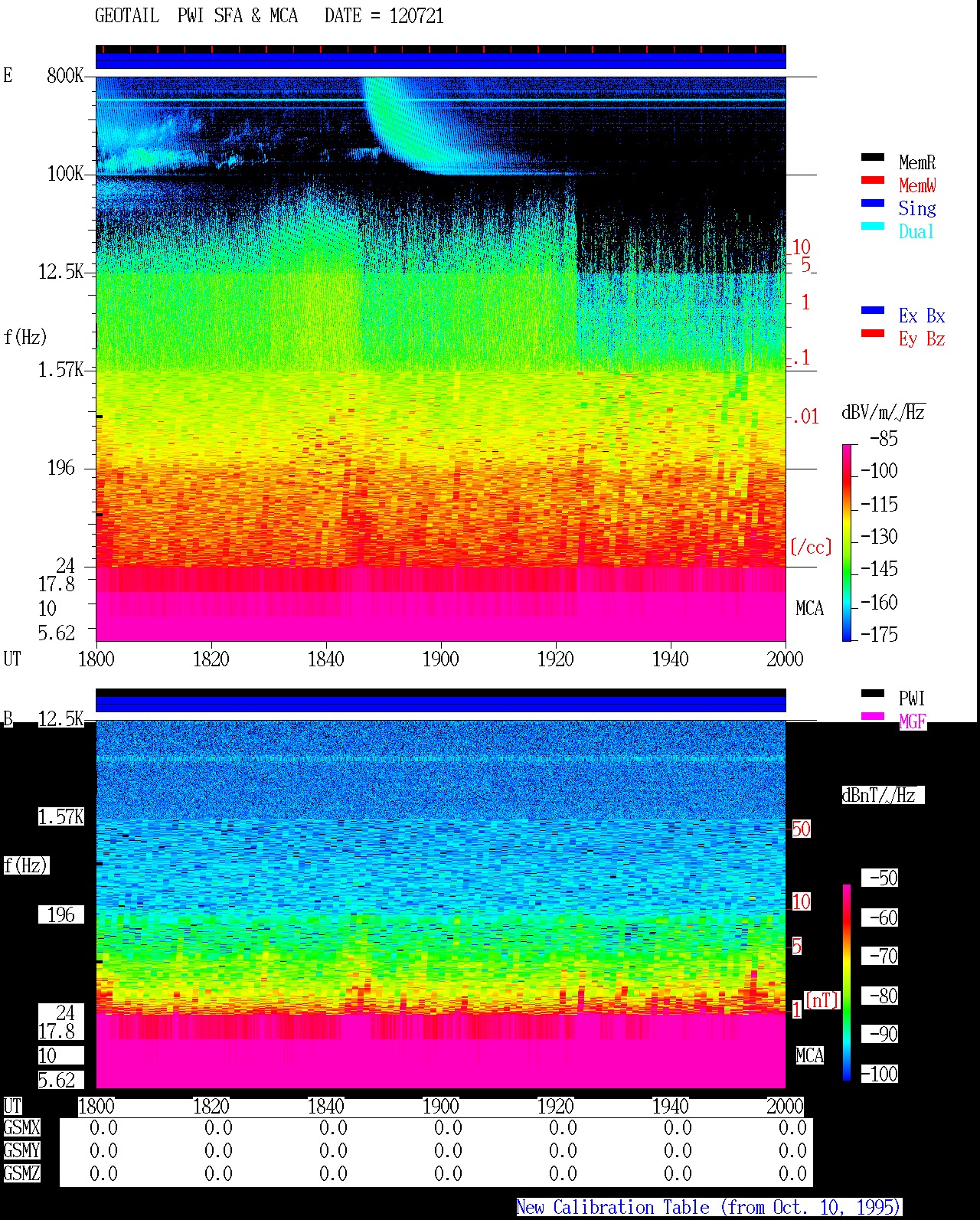Select the Ex Bx legend label
The height and width of the screenshot is (1220, 980).
[x=922, y=316]
